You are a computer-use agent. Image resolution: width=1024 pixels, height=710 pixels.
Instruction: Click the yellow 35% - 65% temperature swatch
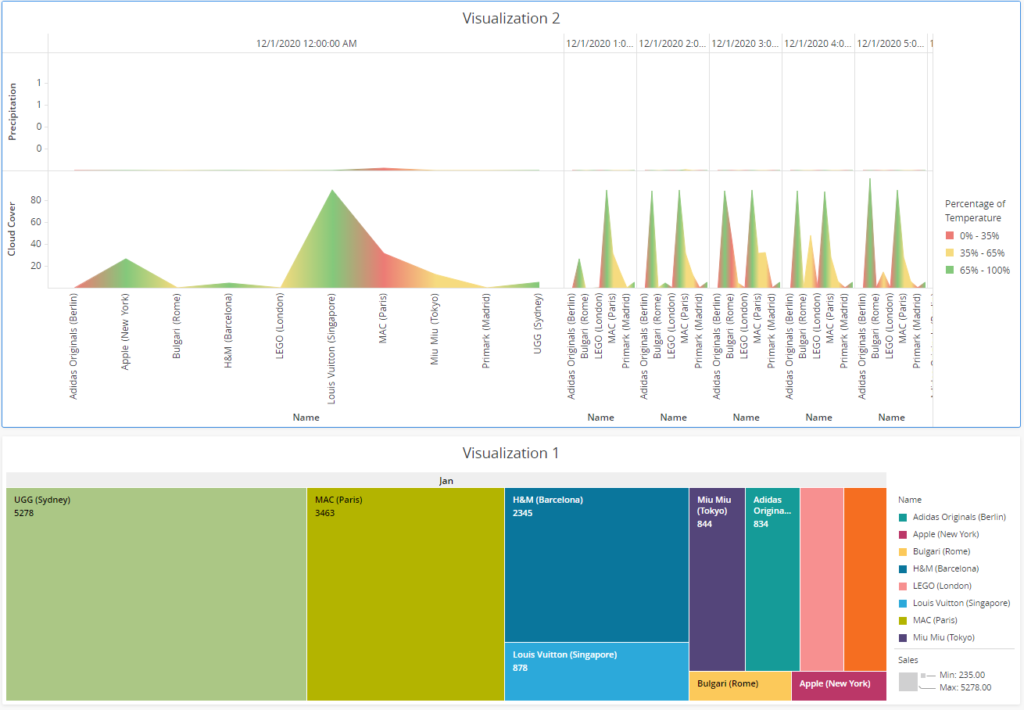pos(950,253)
